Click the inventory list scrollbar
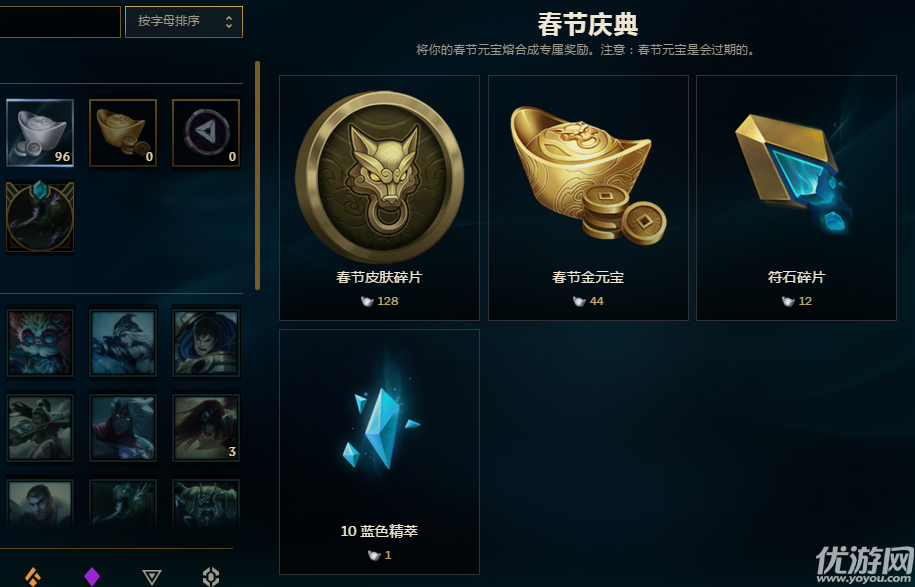The image size is (915, 587). [257, 175]
